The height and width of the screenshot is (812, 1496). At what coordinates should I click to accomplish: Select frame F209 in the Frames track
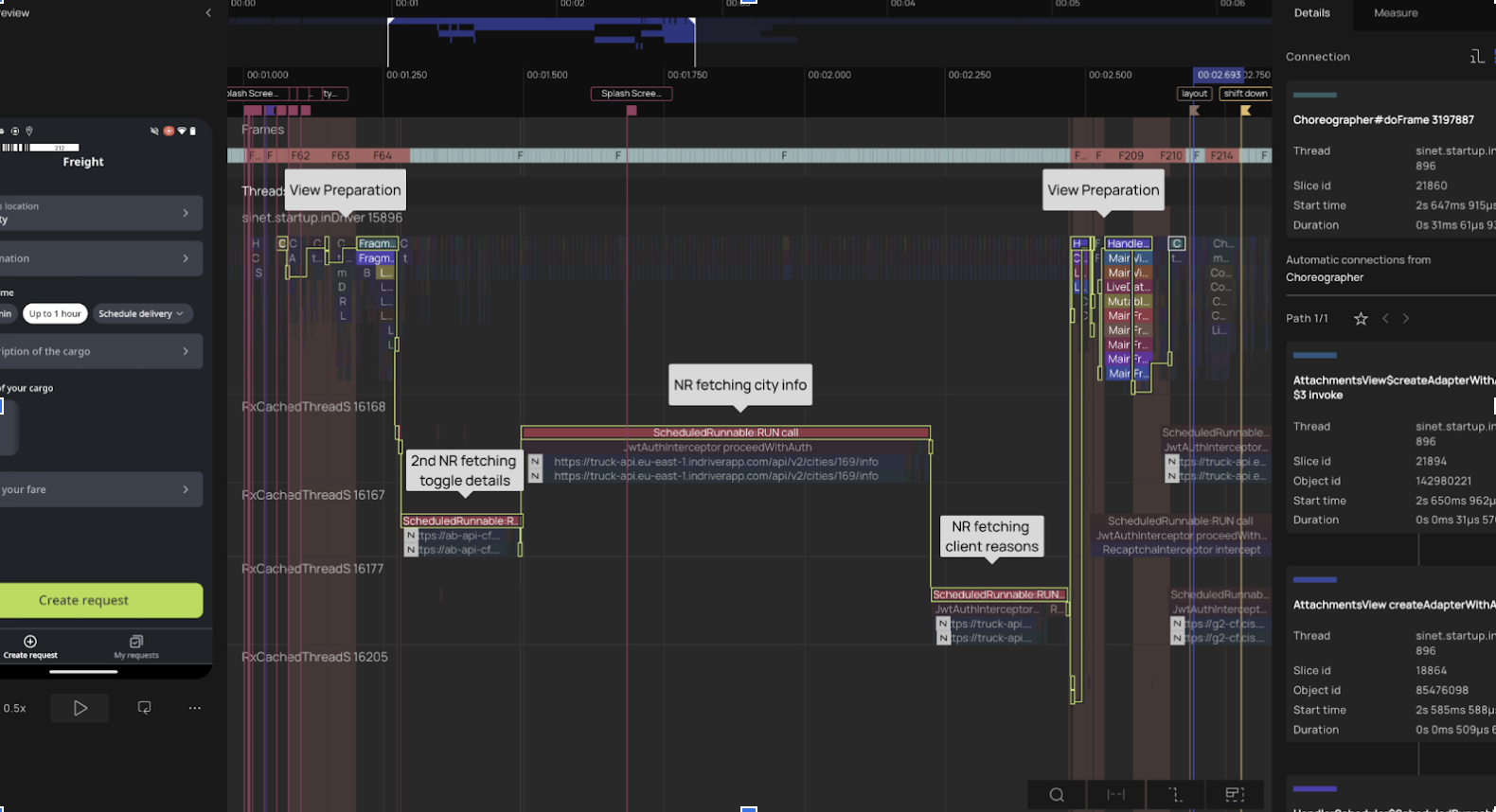tap(1131, 155)
